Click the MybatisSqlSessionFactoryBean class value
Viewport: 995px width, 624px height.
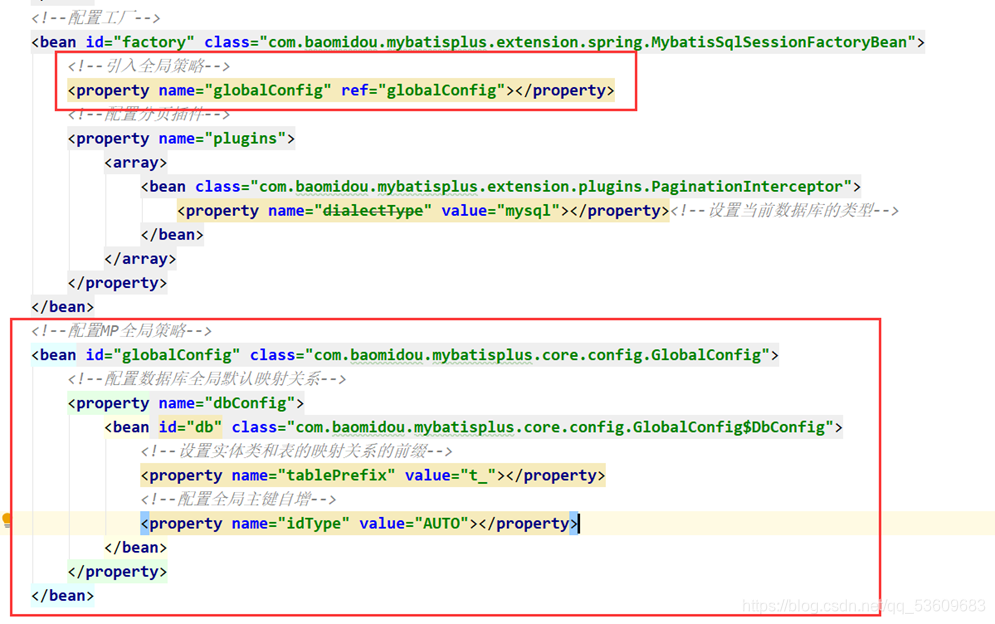pos(587,42)
